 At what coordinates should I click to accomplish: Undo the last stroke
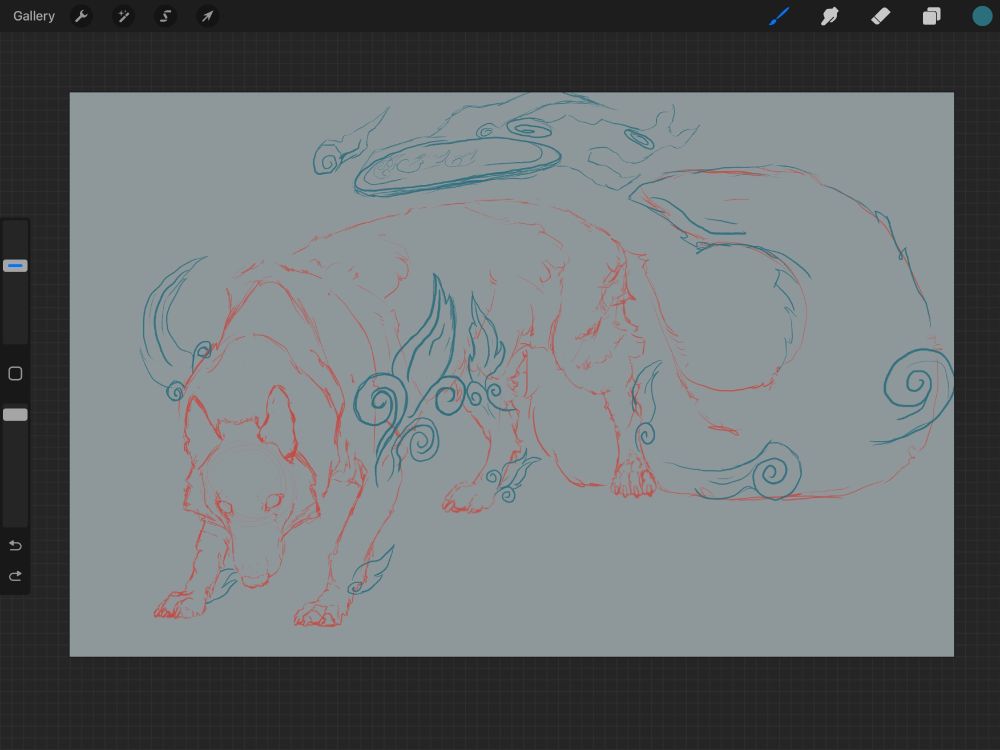[x=15, y=545]
